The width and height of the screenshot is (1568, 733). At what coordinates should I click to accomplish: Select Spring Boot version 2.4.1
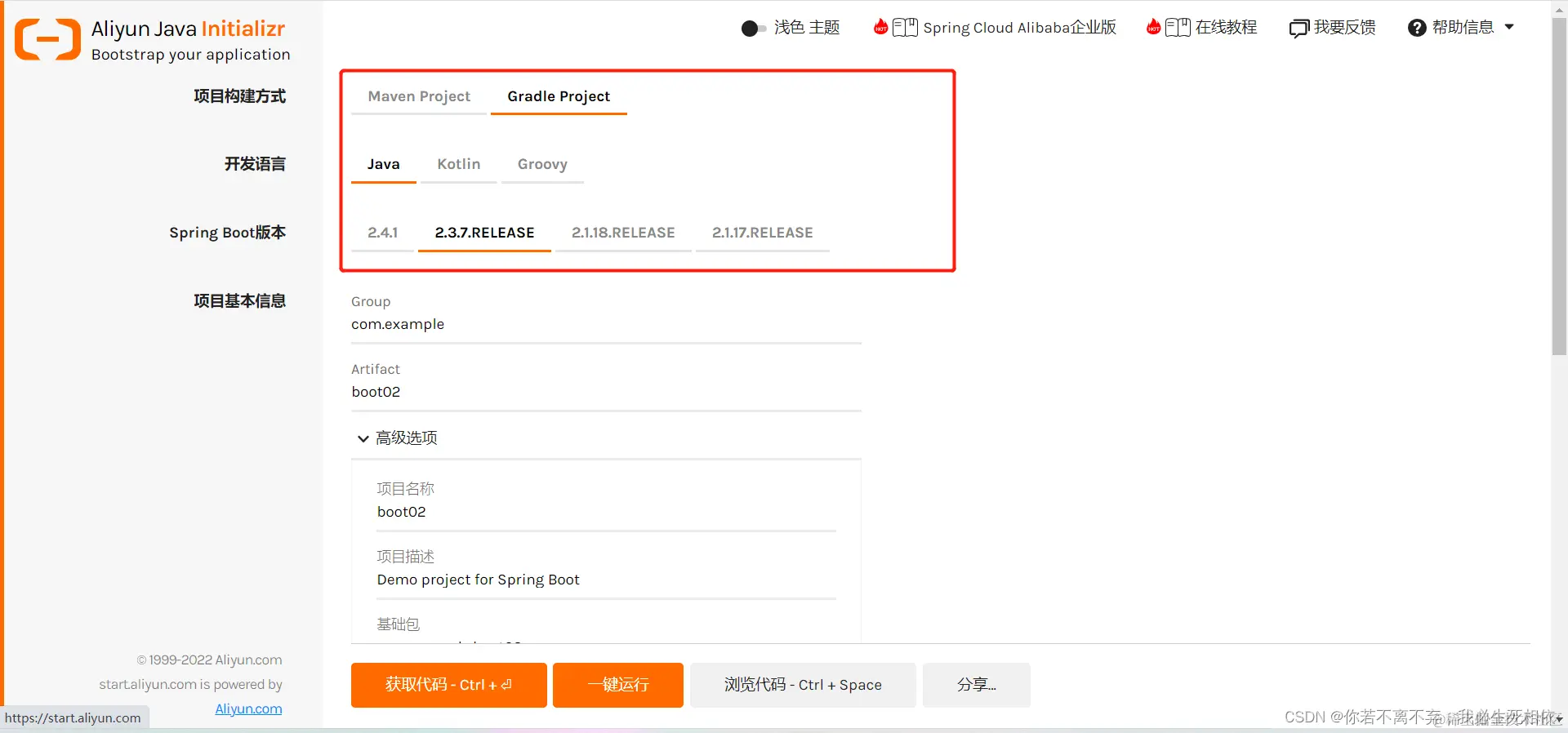tap(382, 233)
